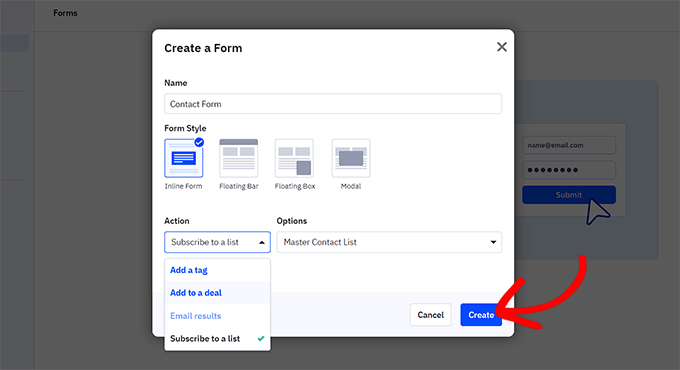The image size is (680, 370).
Task: Select the Modal form style
Action: pos(351,158)
